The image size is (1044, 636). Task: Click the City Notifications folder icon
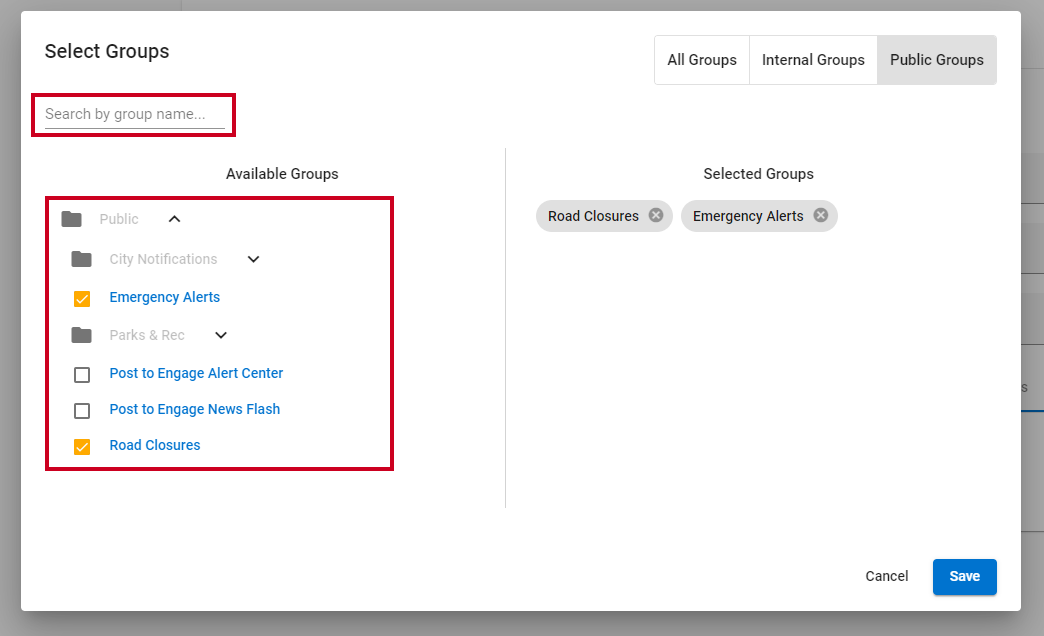pyautogui.click(x=81, y=259)
